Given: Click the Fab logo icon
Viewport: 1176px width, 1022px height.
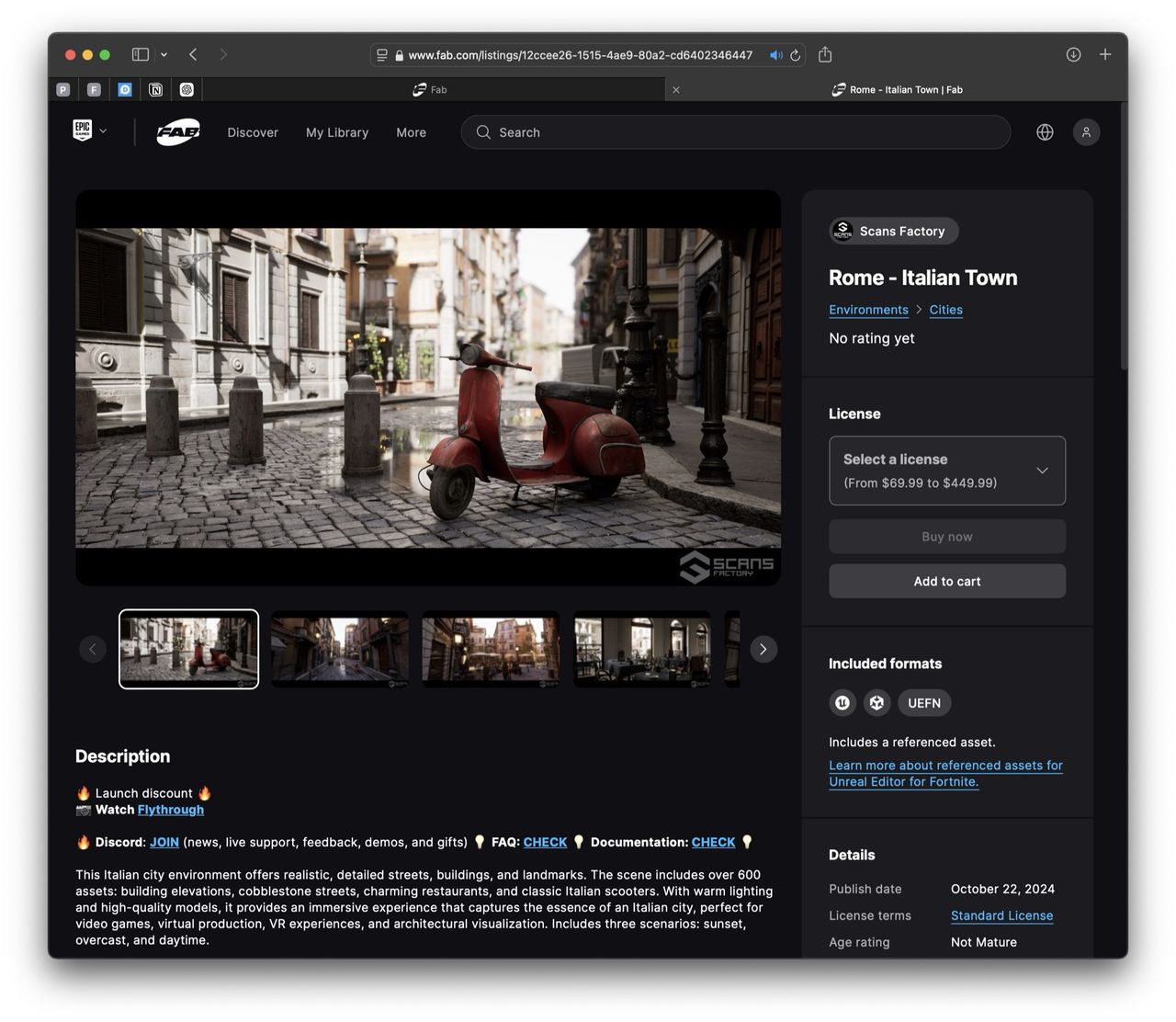Looking at the screenshot, I should click(178, 132).
